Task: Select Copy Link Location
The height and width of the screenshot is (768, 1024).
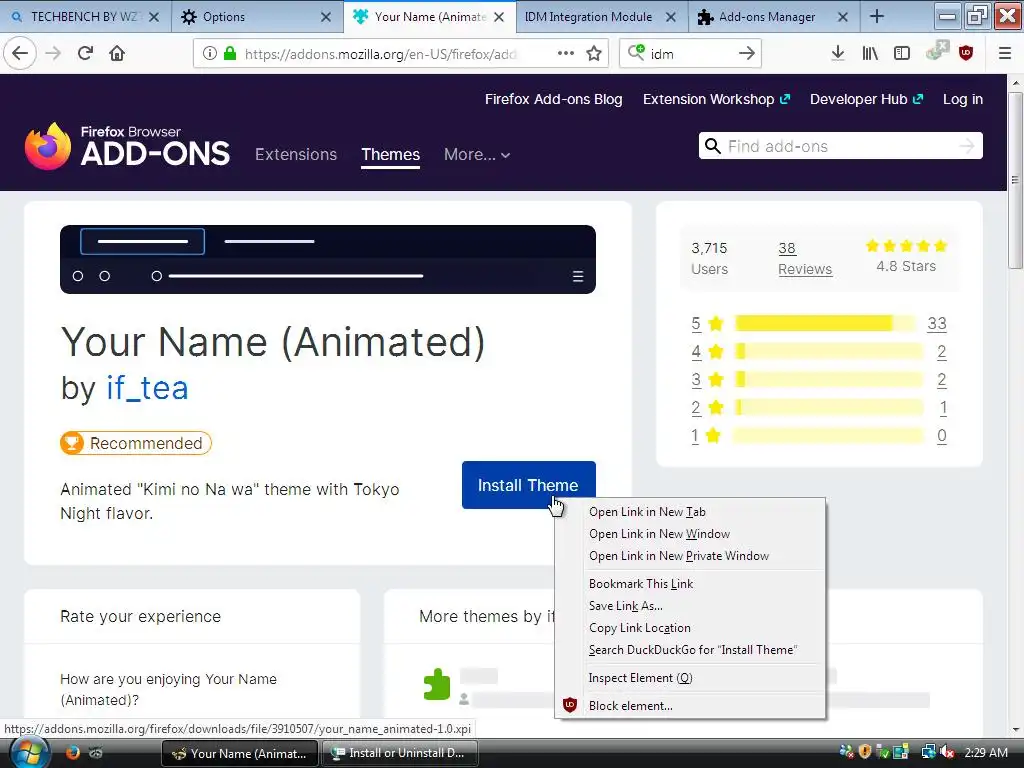Action: tap(690, 628)
